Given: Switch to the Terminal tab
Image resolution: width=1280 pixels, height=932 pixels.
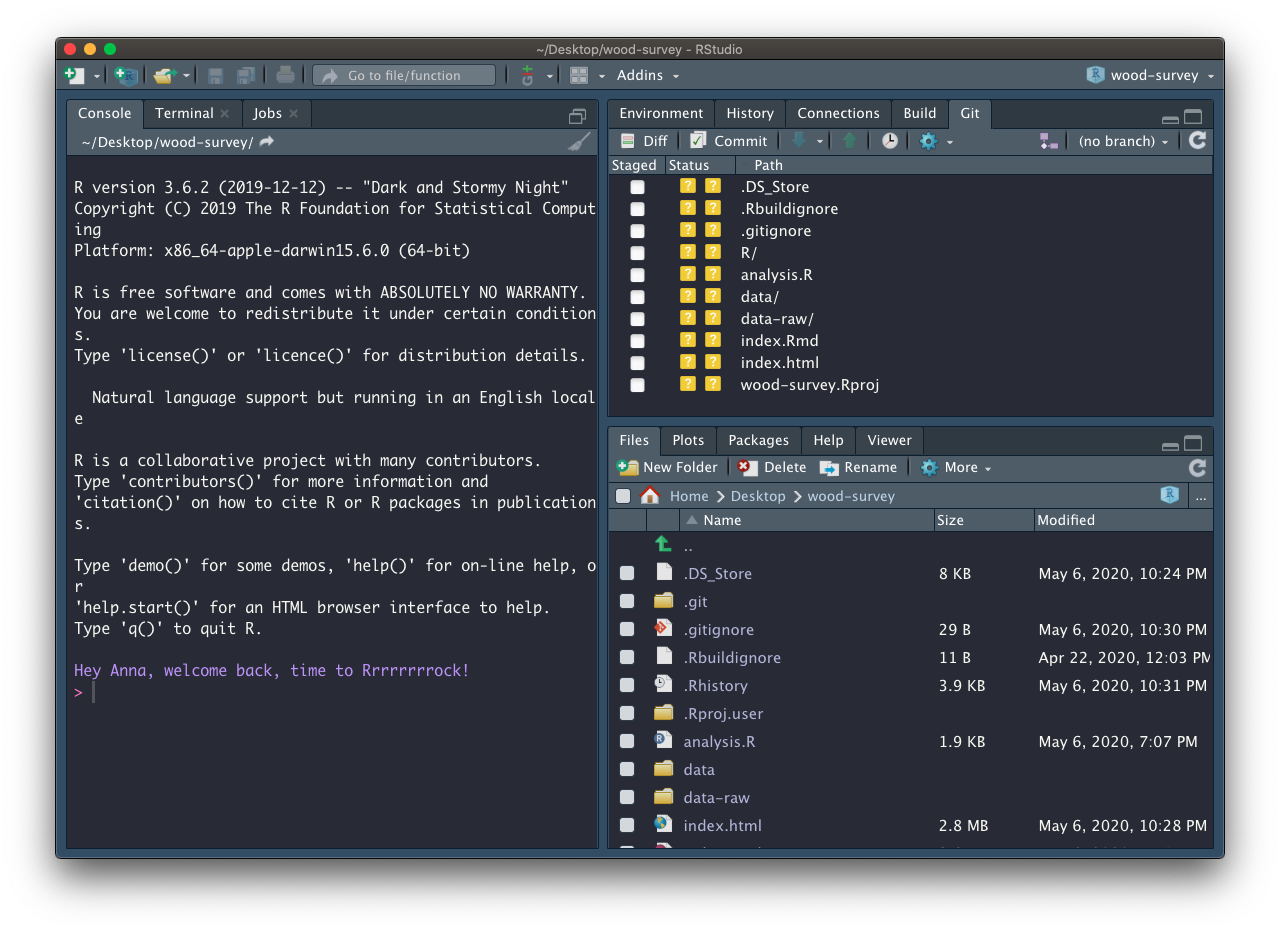Looking at the screenshot, I should click(184, 113).
